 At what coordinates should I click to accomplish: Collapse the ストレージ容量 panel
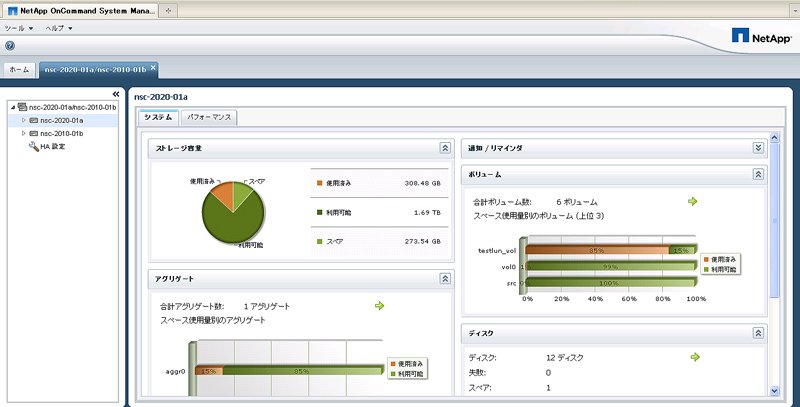point(445,148)
